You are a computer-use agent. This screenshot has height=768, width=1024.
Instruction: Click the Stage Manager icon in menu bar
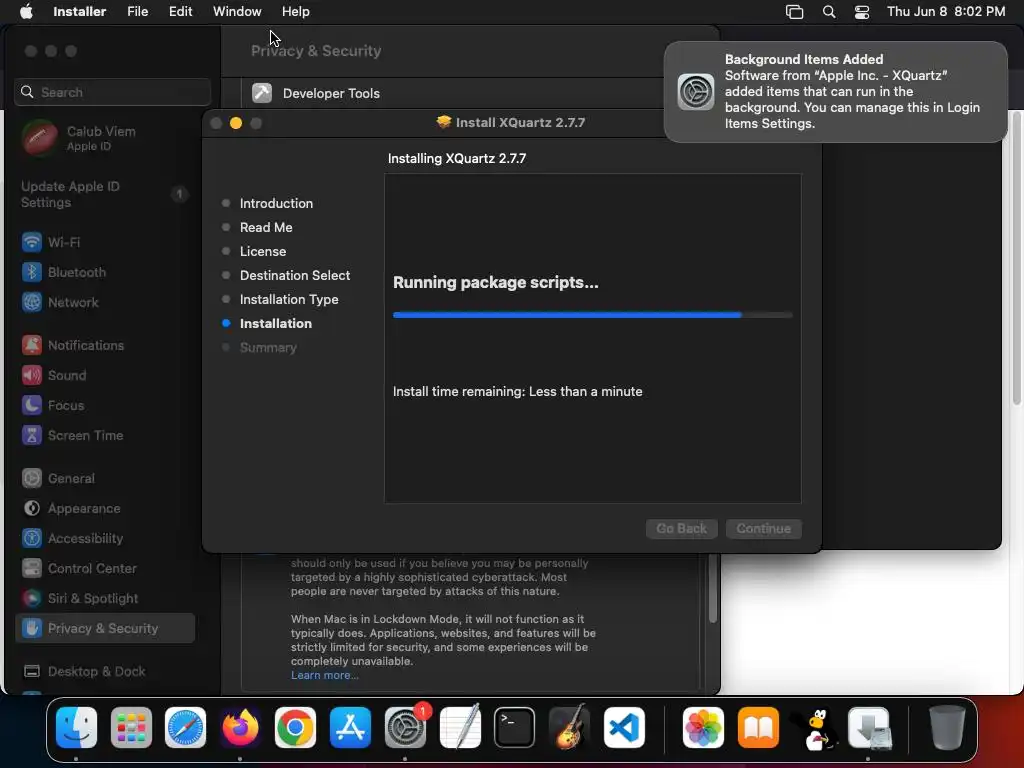[794, 12]
